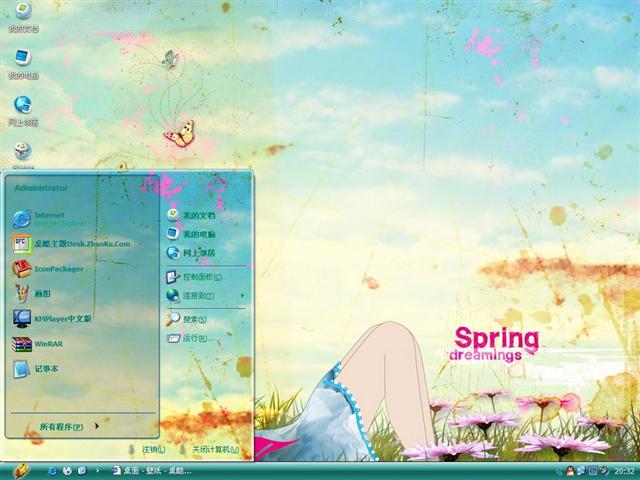Select the 我的电脑 desktop icon

23,64
